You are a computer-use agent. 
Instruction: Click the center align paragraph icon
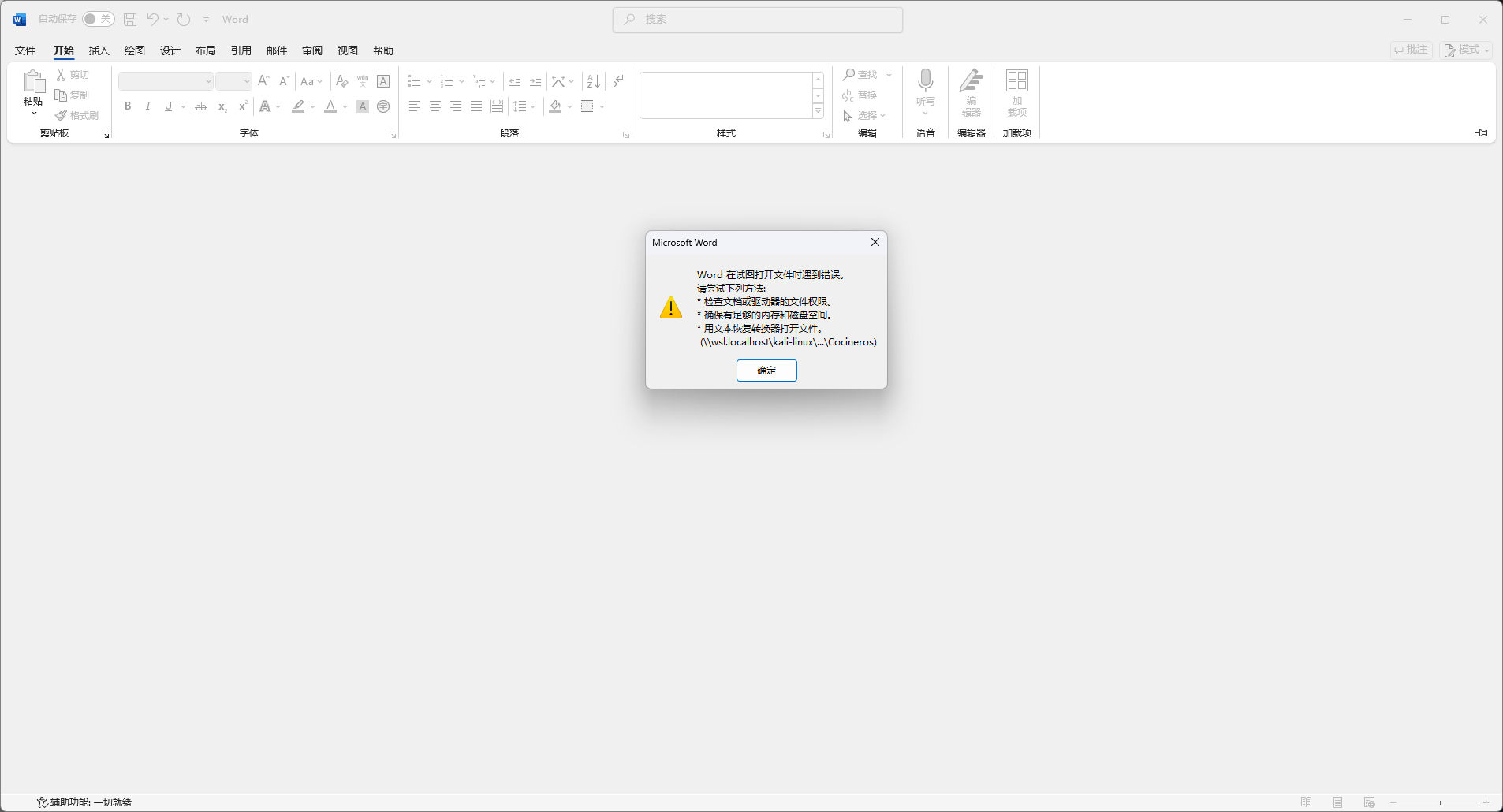coord(434,106)
